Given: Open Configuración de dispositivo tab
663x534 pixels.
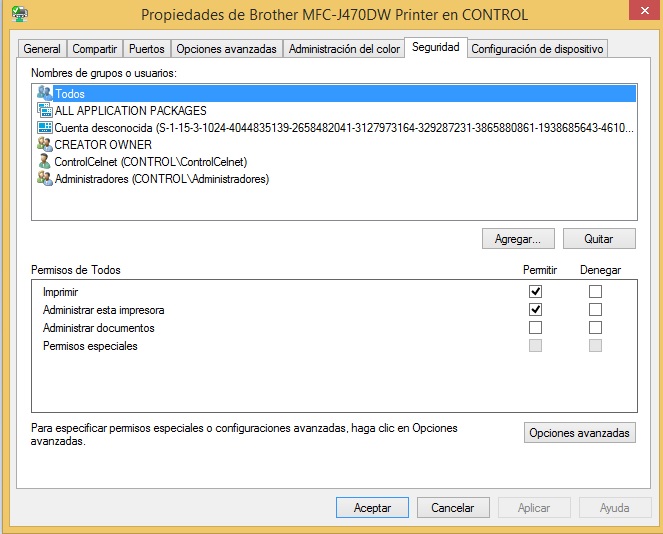Looking at the screenshot, I should (x=537, y=49).
